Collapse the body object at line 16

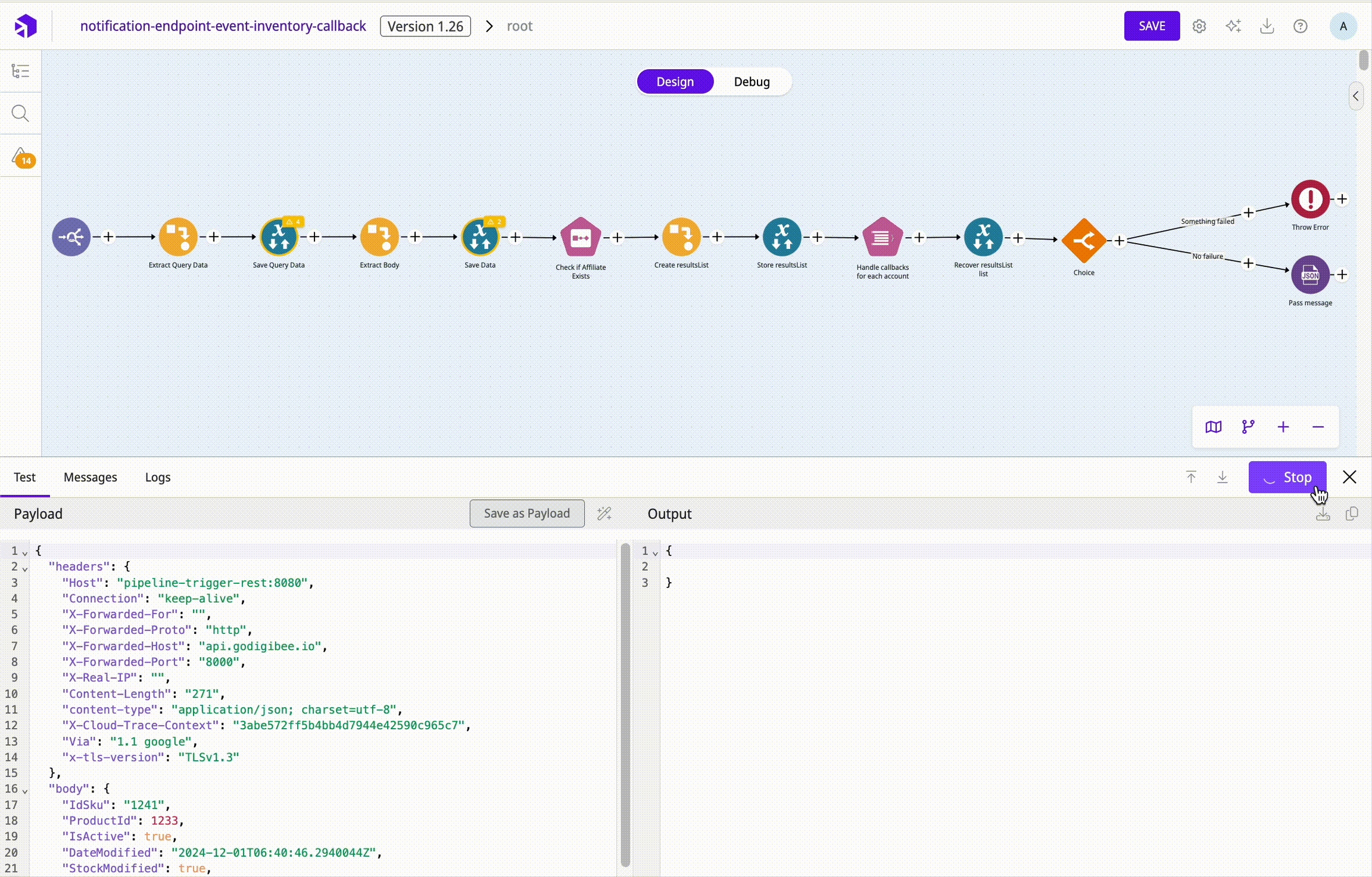click(25, 791)
